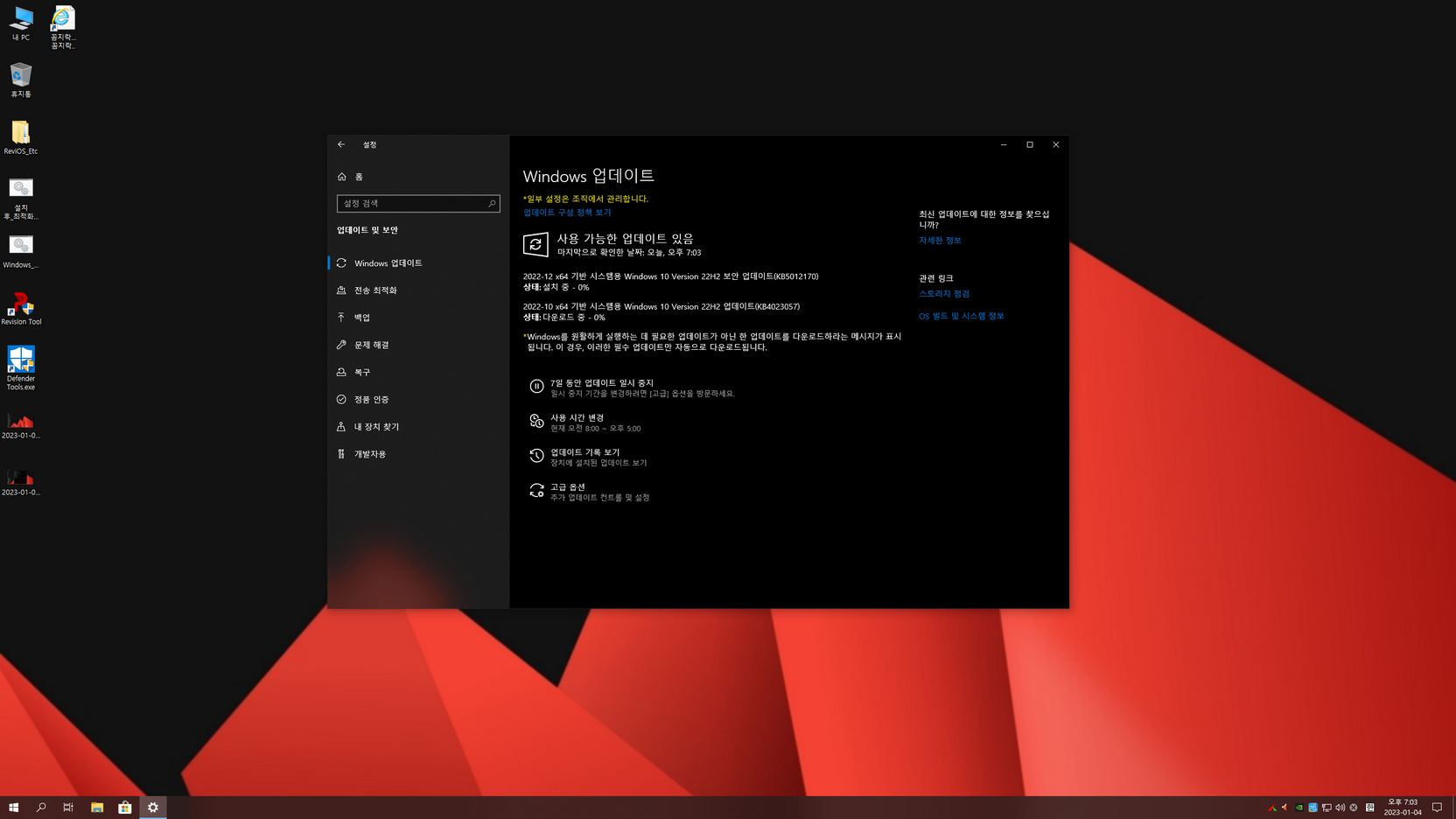Open the volume speaker tray icon
Viewport: 1456px width, 819px height.
[1340, 808]
